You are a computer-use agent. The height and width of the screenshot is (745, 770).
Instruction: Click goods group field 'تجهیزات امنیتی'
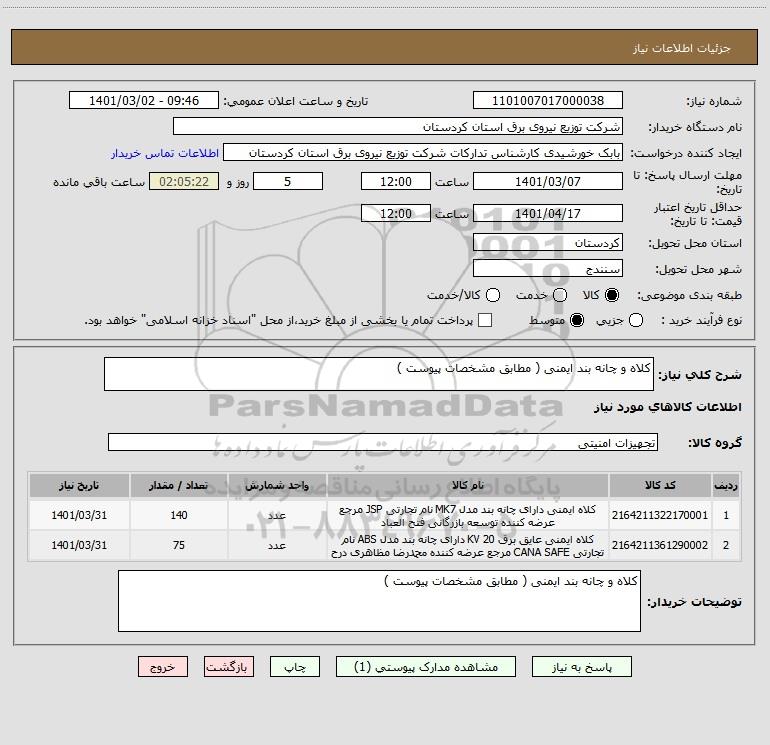383,442
